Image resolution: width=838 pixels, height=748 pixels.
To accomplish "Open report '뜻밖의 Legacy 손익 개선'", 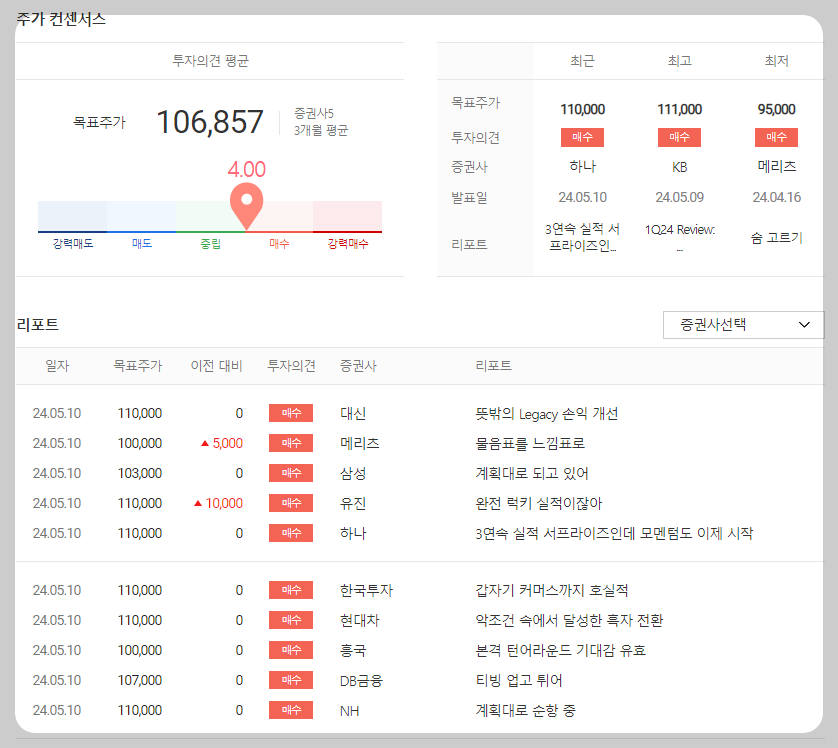I will coord(547,414).
